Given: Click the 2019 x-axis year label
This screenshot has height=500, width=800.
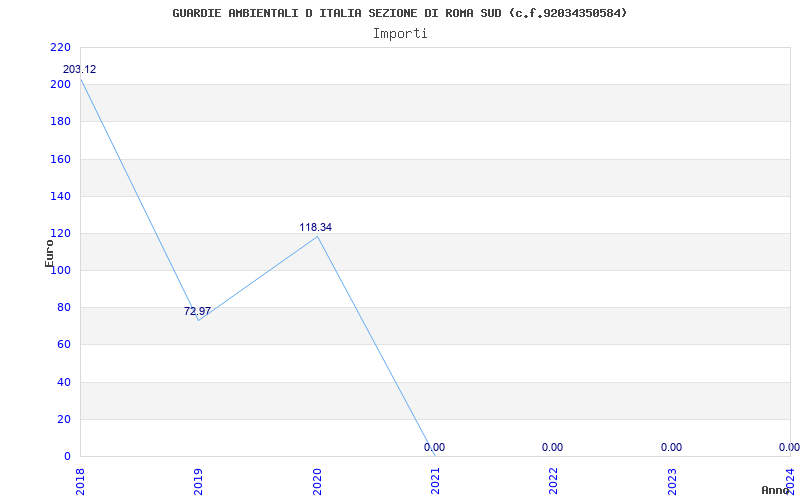Looking at the screenshot, I should 198,482.
